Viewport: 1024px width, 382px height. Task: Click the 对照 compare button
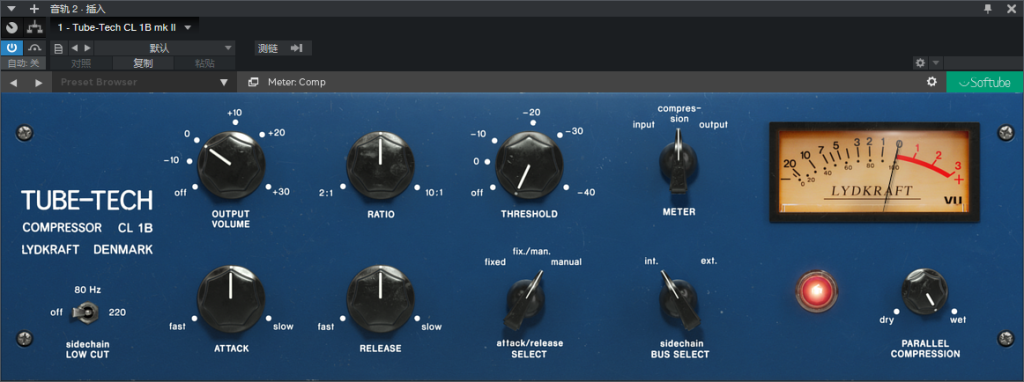tap(81, 63)
